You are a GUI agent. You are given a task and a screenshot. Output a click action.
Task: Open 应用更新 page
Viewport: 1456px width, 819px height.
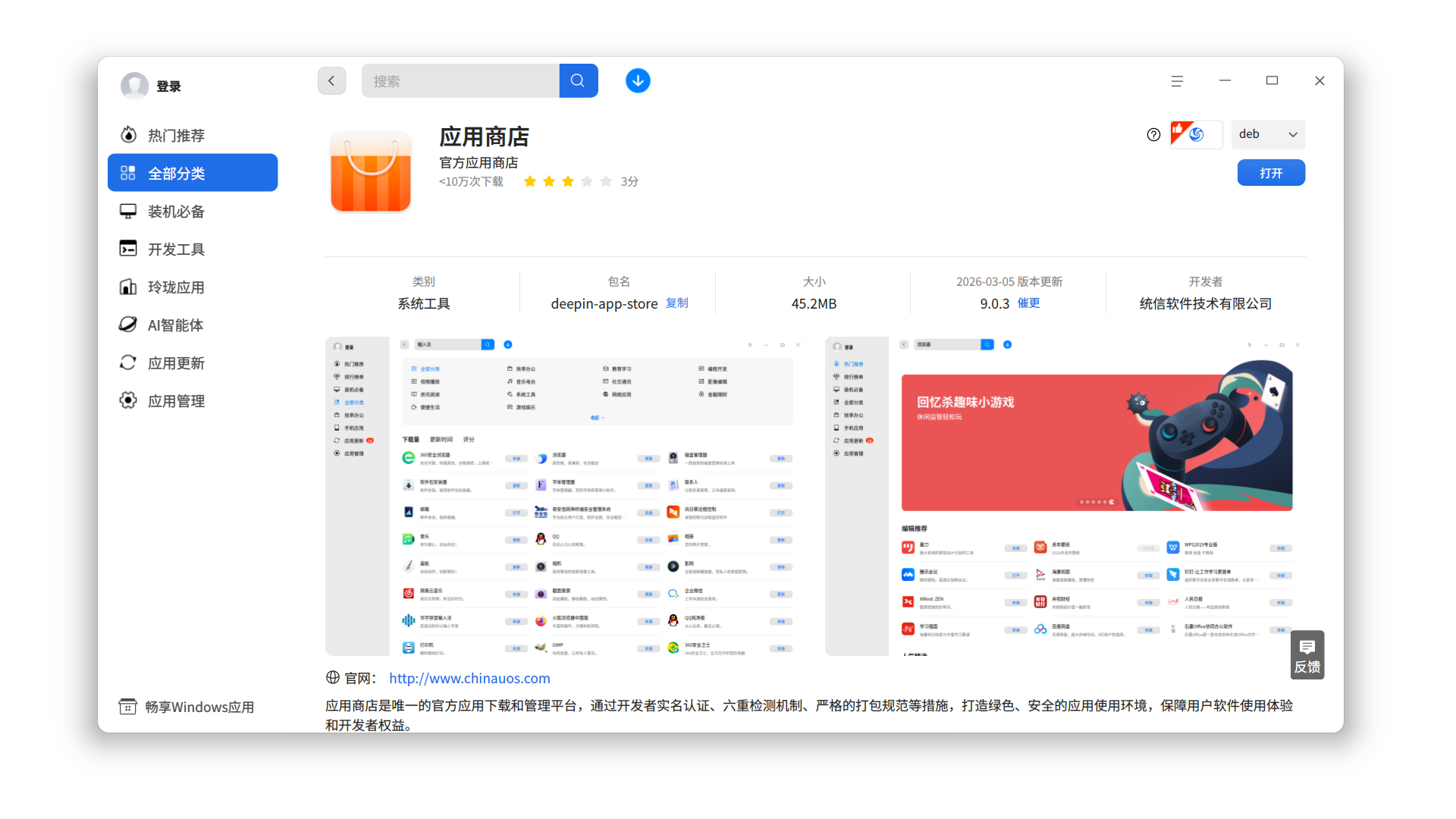pos(193,362)
